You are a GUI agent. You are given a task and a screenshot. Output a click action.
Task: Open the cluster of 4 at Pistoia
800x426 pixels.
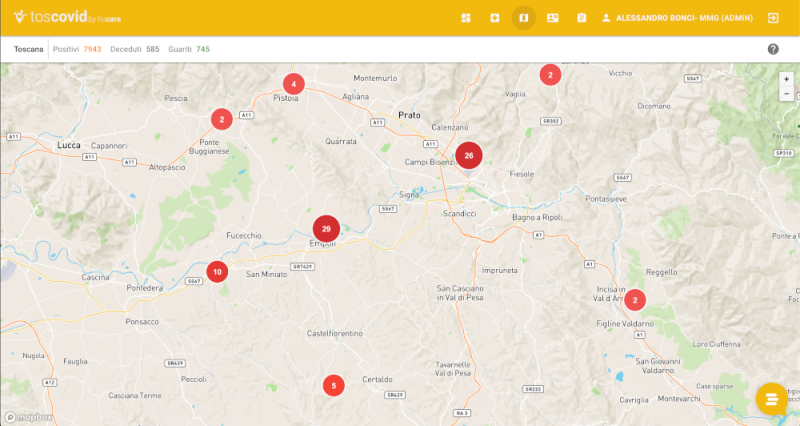pos(293,84)
